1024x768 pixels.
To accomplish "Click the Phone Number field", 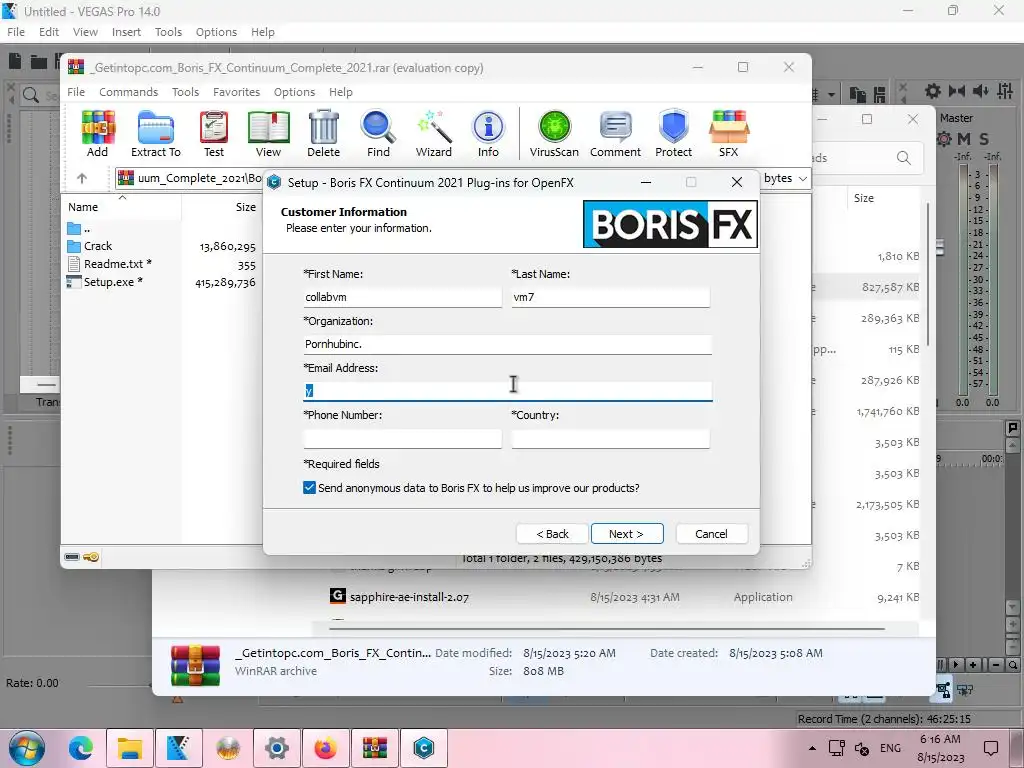I will coord(402,438).
